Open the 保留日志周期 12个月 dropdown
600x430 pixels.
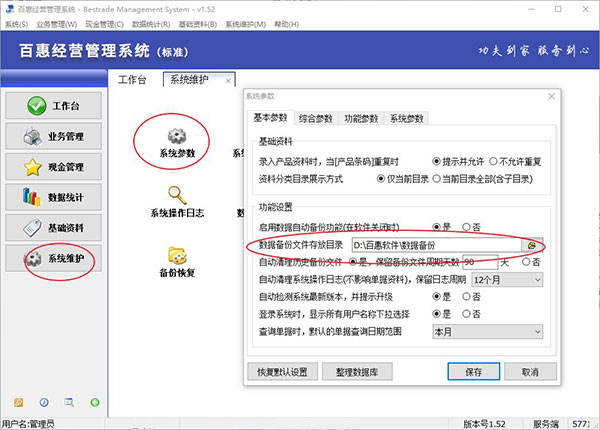point(507,280)
